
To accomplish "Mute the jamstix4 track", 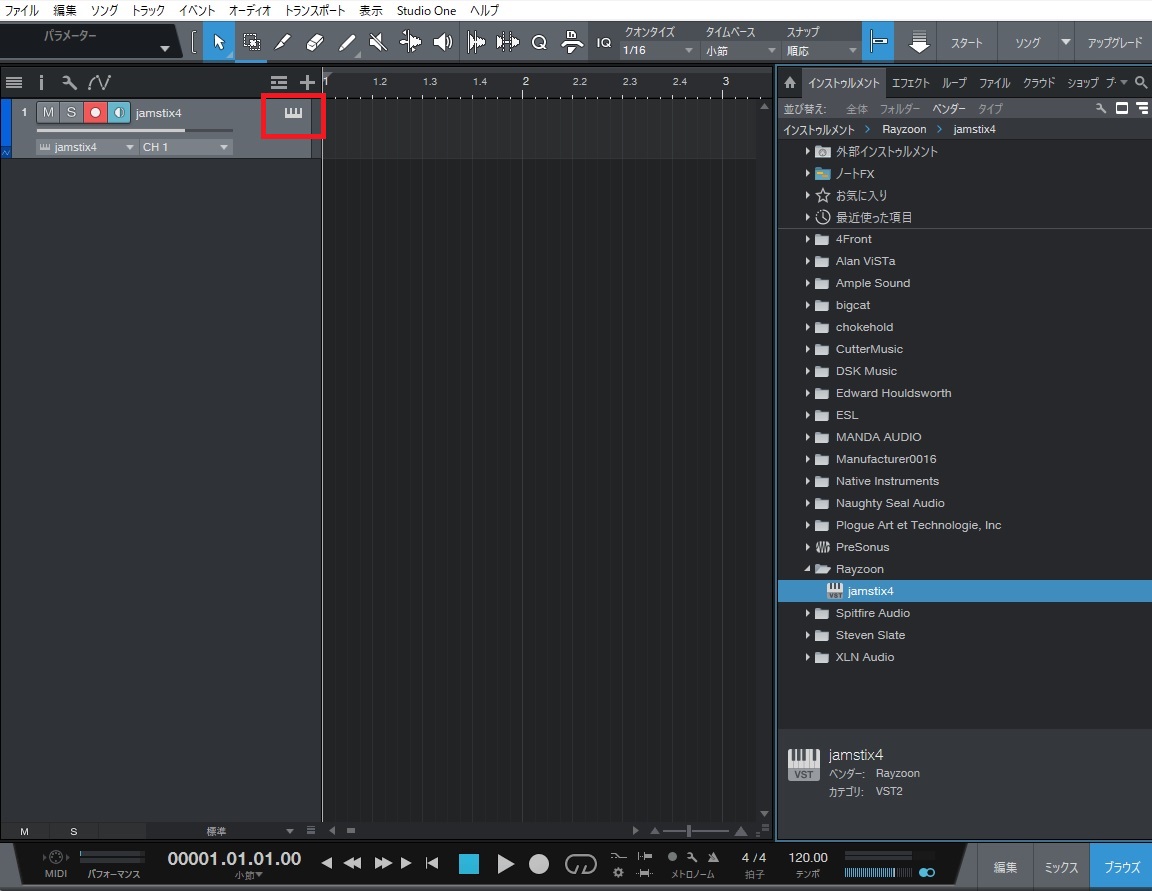I will coord(48,113).
